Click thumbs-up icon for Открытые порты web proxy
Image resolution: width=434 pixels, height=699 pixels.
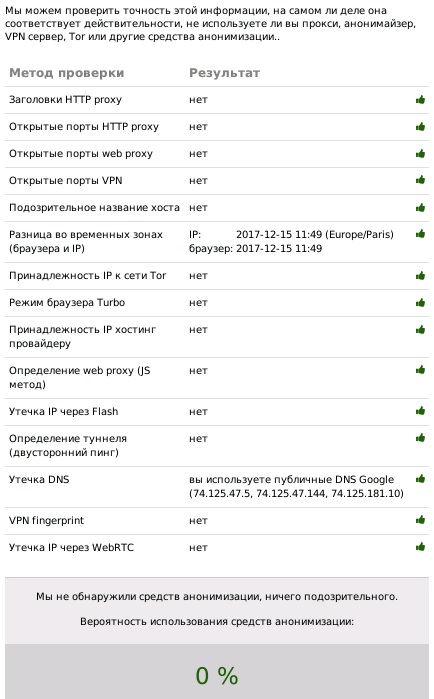click(420, 154)
